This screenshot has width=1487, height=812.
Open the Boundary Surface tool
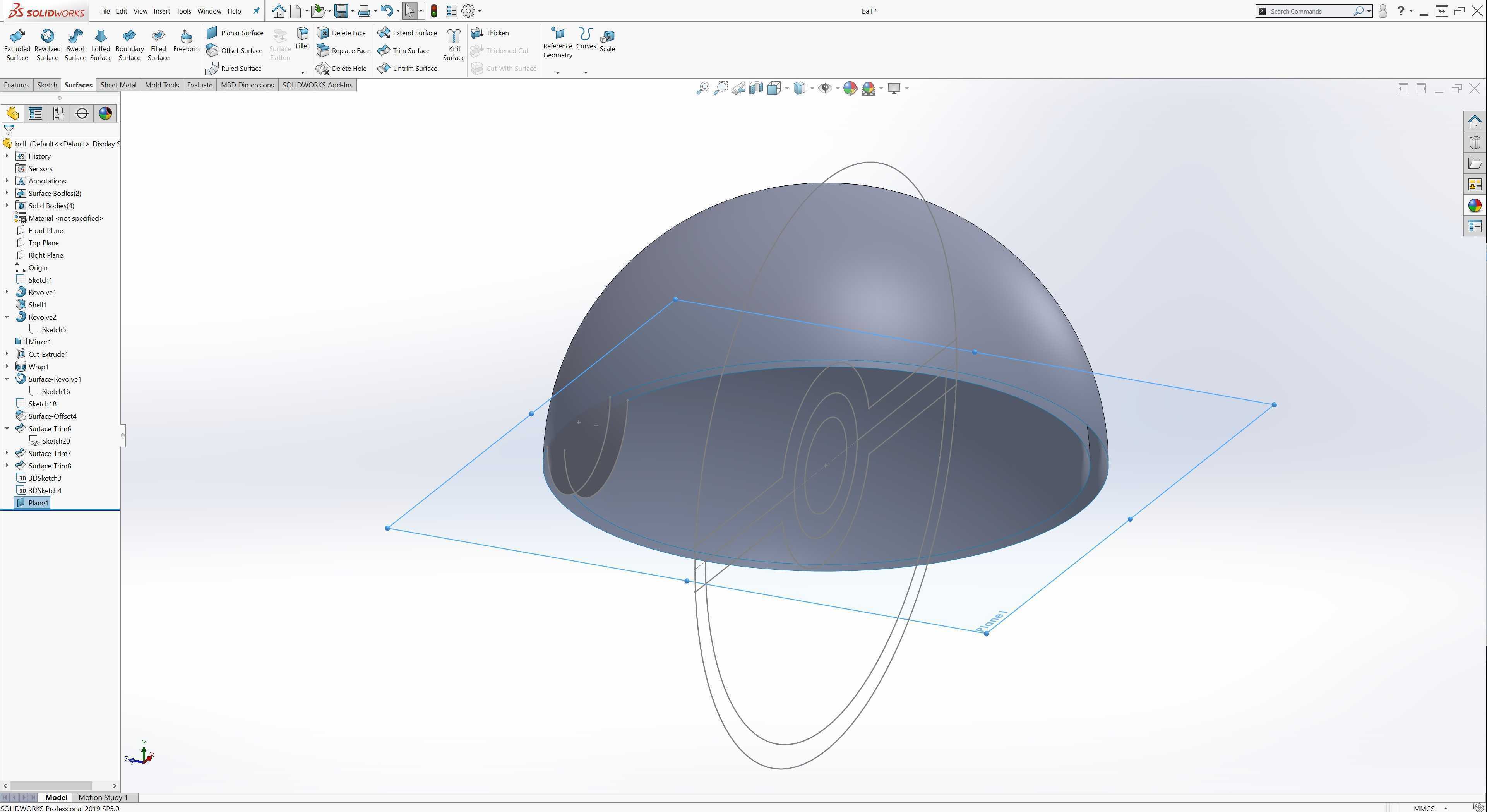tap(129, 45)
